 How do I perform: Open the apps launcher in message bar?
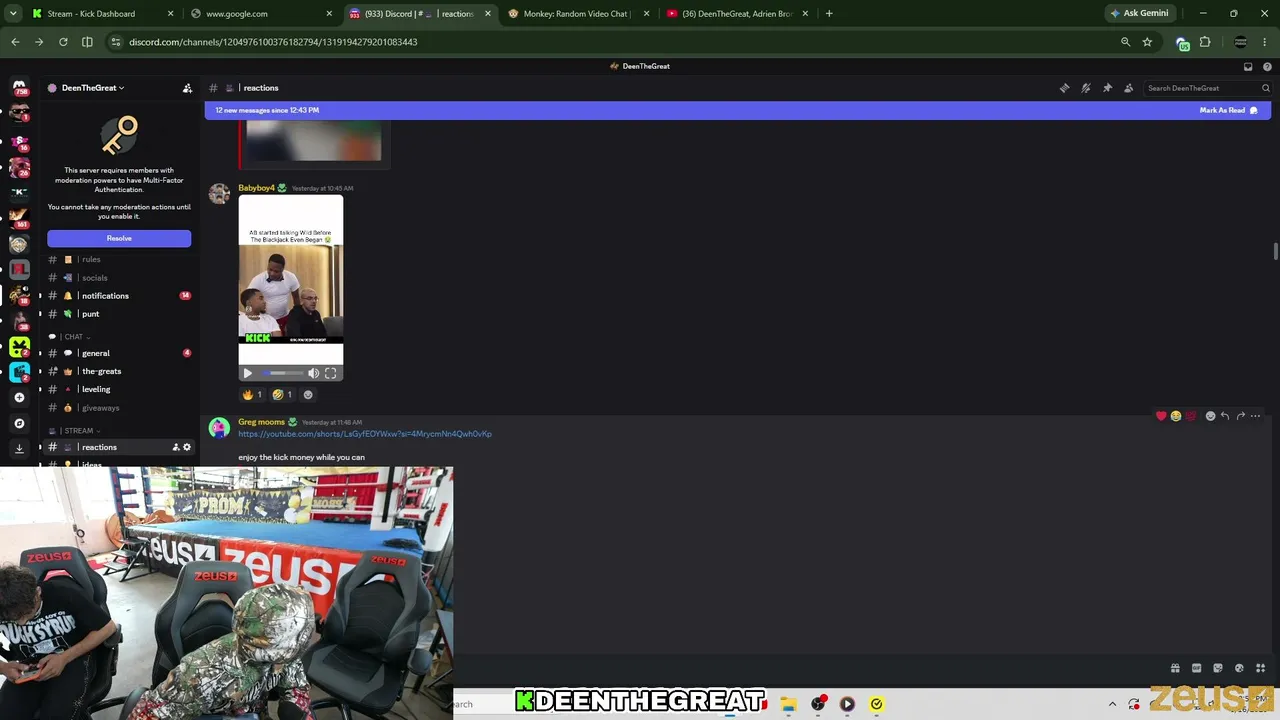click(1261, 668)
